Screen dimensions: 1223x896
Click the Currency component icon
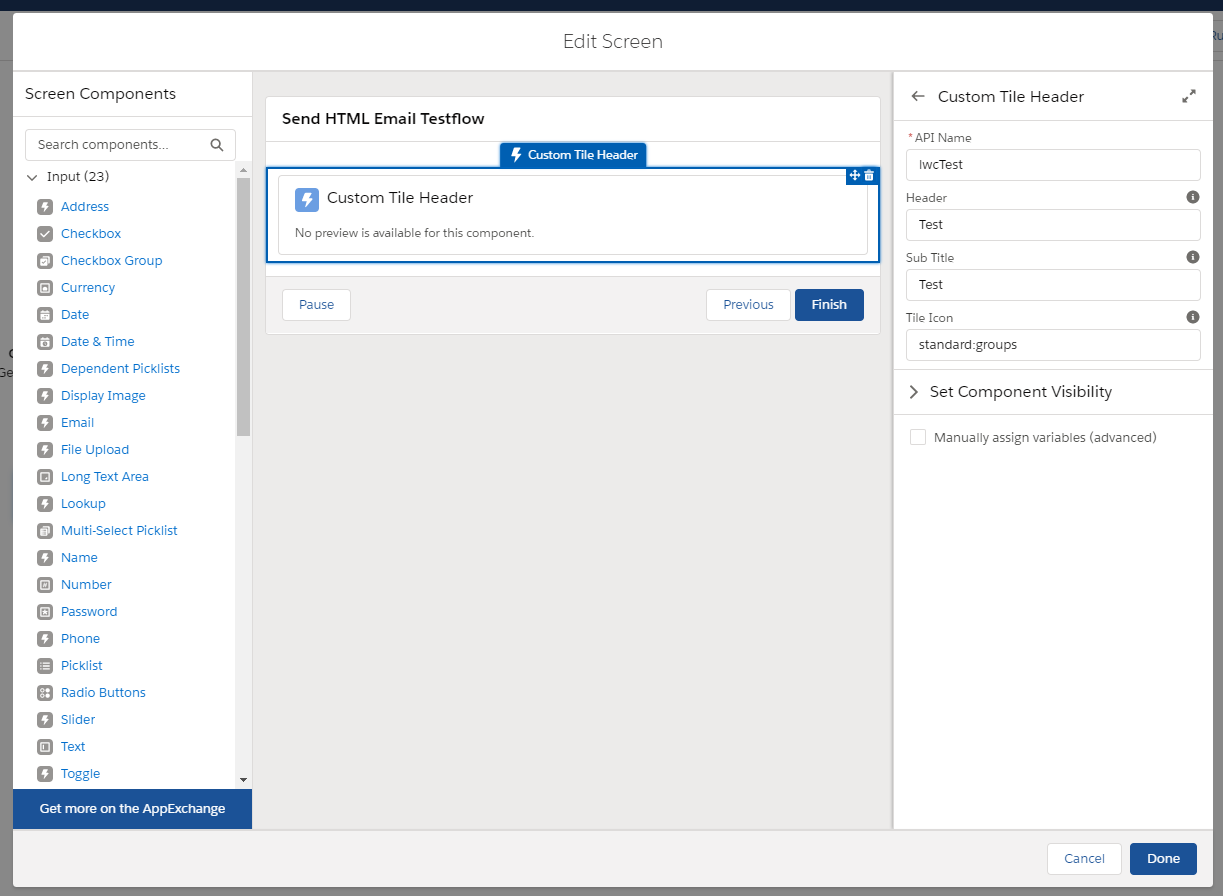click(x=44, y=288)
